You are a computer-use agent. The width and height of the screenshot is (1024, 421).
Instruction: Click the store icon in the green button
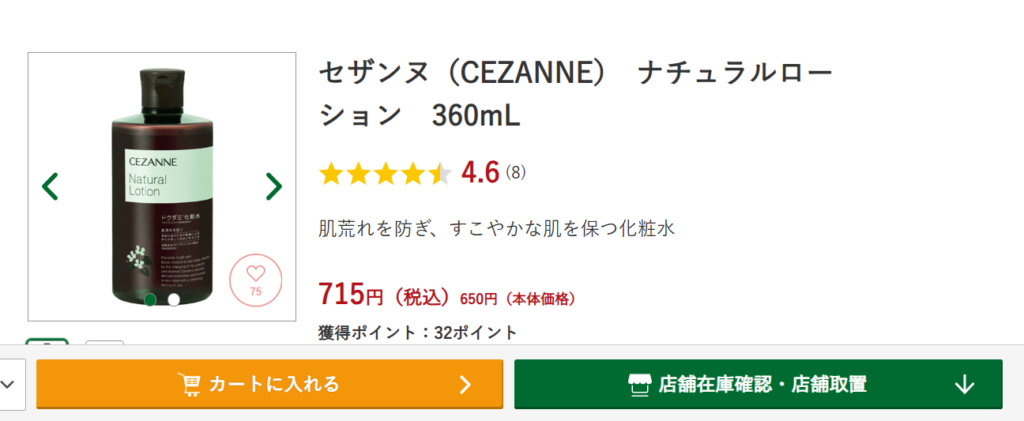(639, 384)
